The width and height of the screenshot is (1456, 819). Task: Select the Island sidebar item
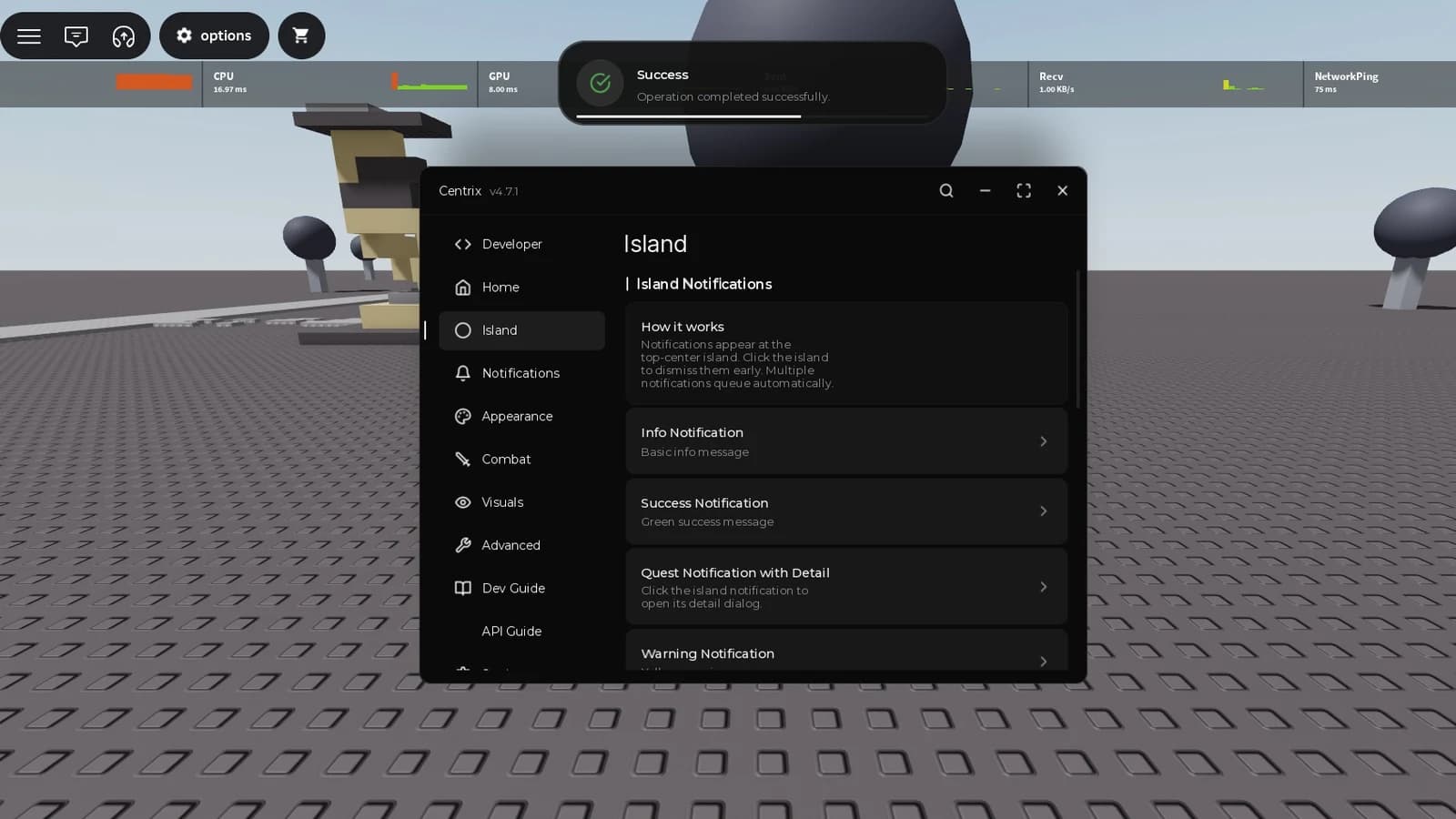[x=521, y=330]
